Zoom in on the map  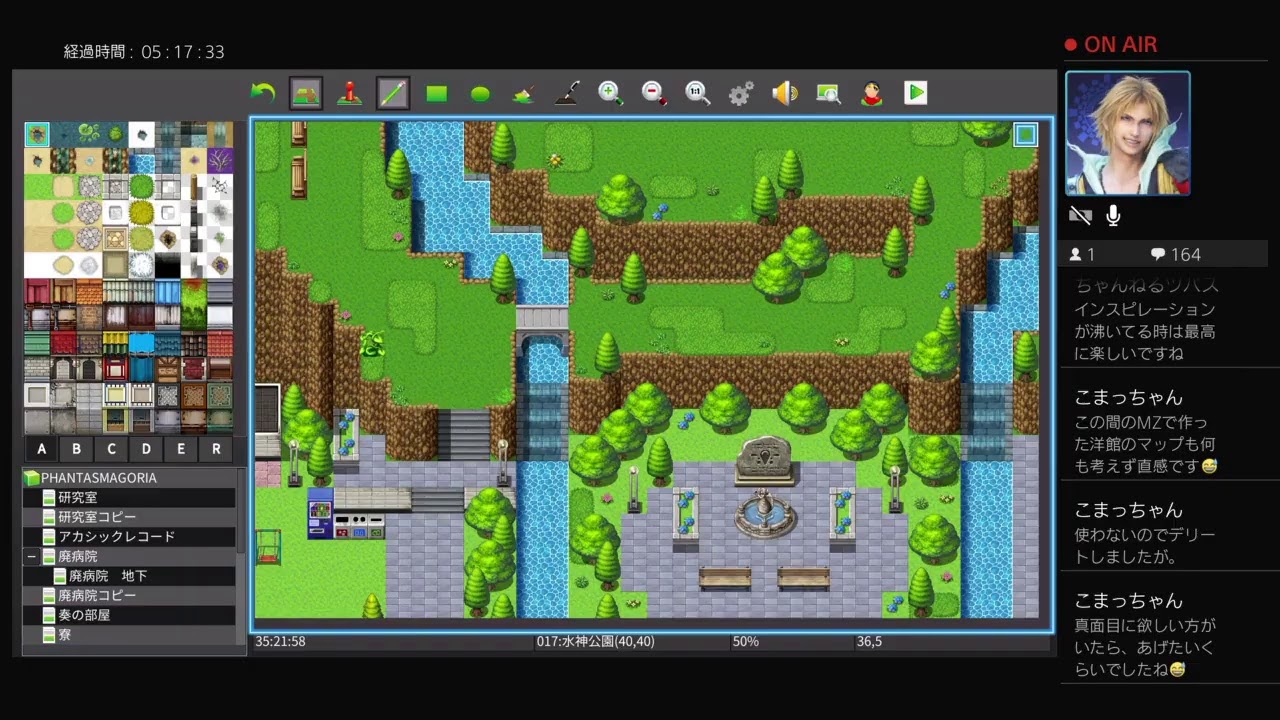coord(610,93)
